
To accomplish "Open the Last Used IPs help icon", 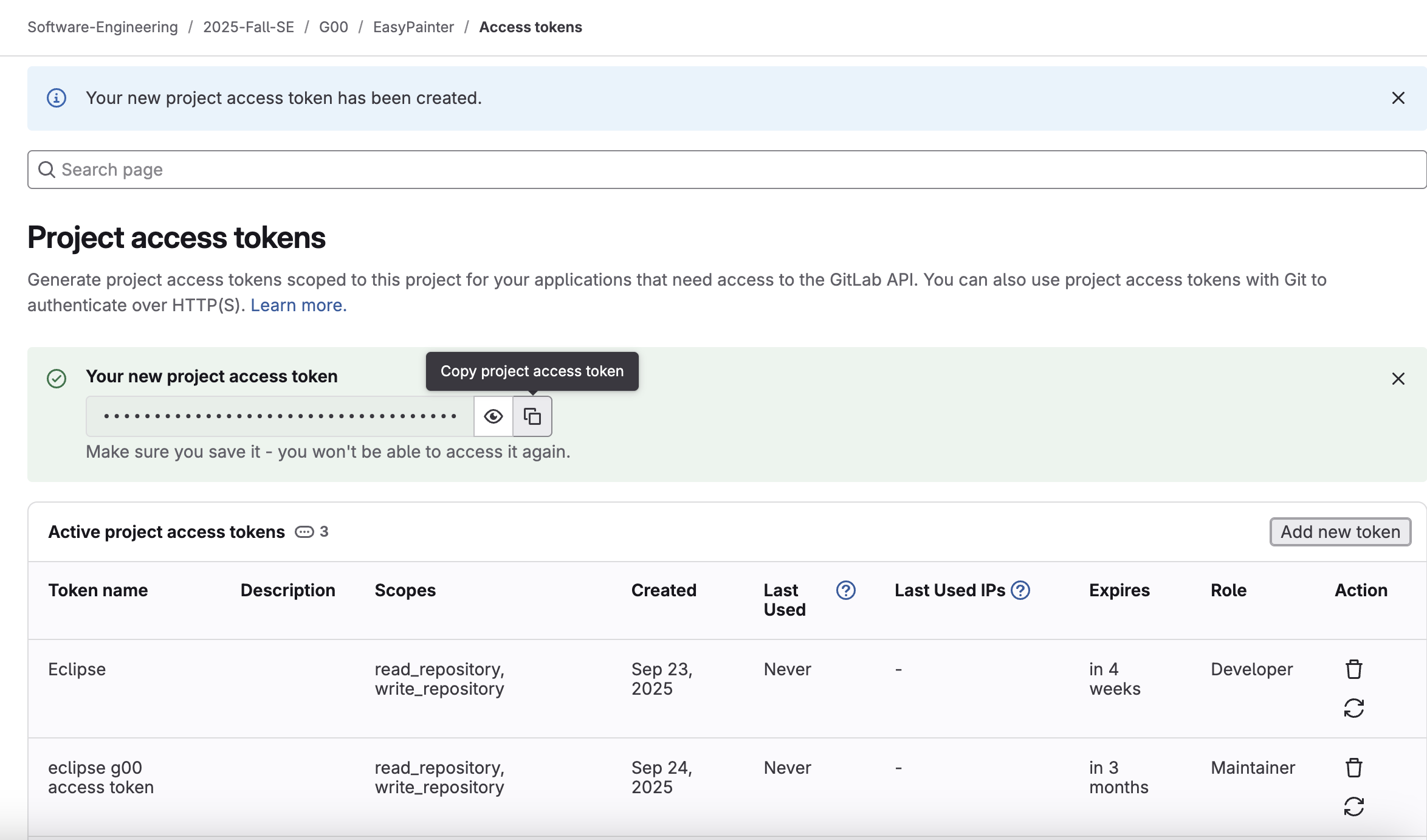I will [1020, 590].
